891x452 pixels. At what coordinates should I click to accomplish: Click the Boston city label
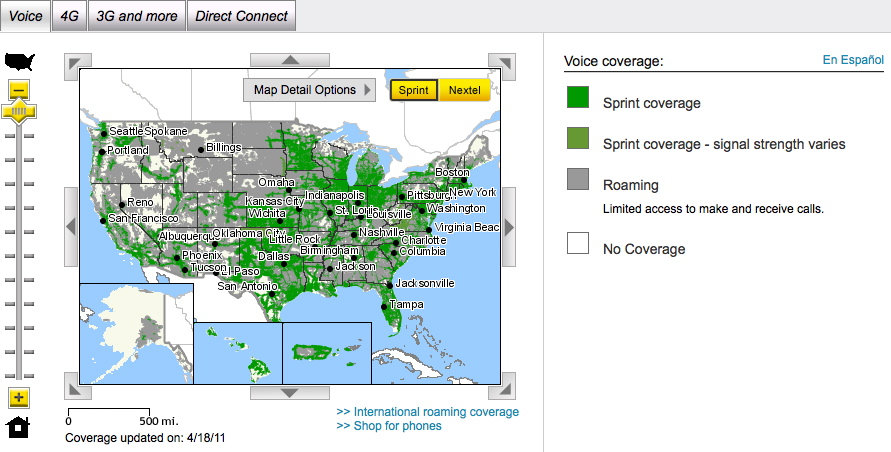[452, 172]
